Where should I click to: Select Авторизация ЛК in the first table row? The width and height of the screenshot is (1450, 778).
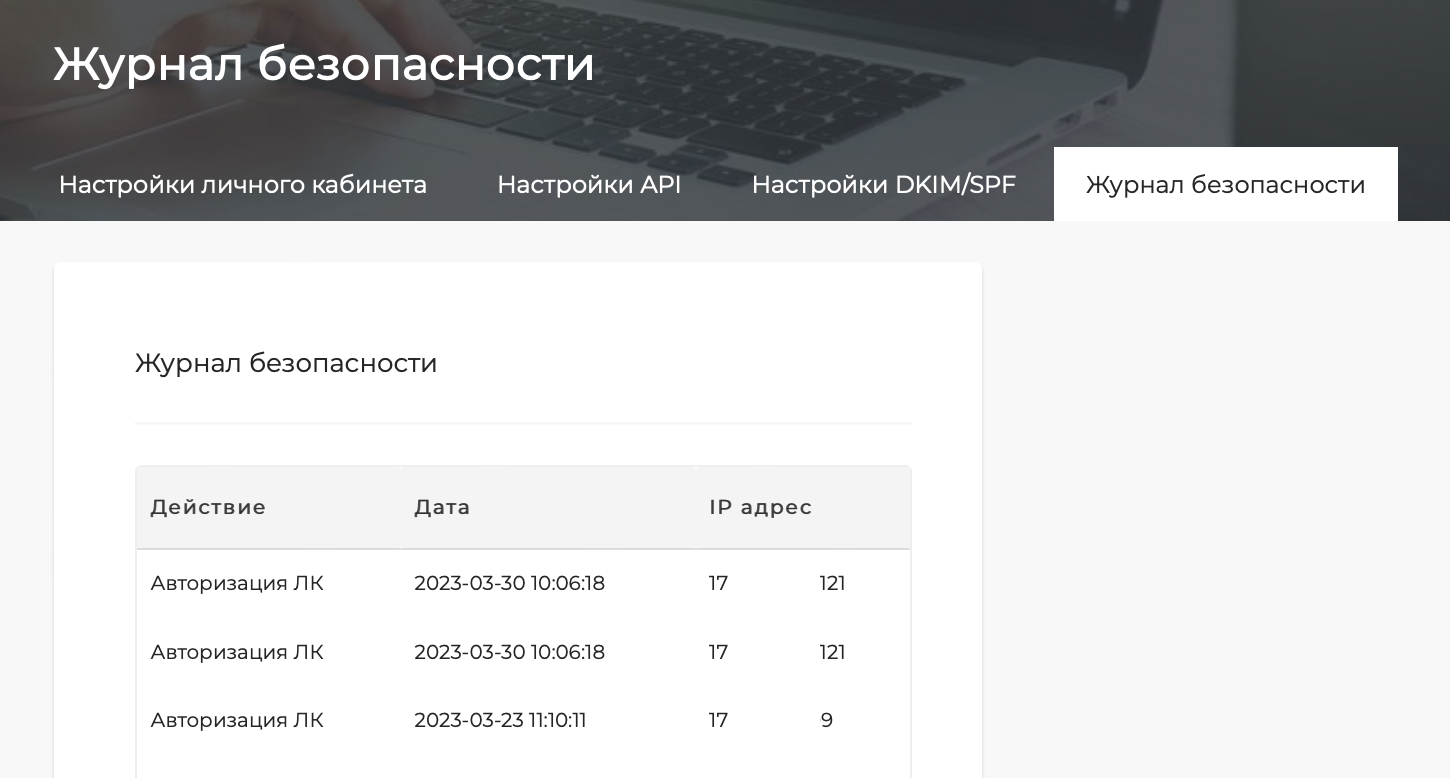[x=237, y=583]
